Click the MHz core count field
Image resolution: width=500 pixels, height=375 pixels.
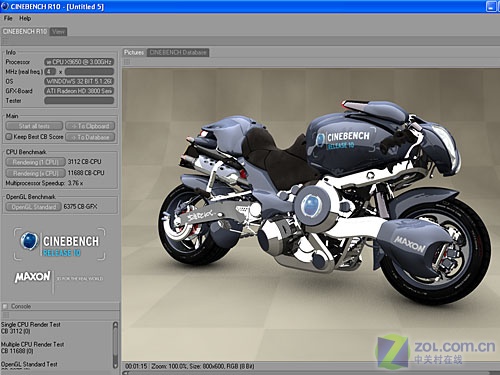tap(50, 72)
